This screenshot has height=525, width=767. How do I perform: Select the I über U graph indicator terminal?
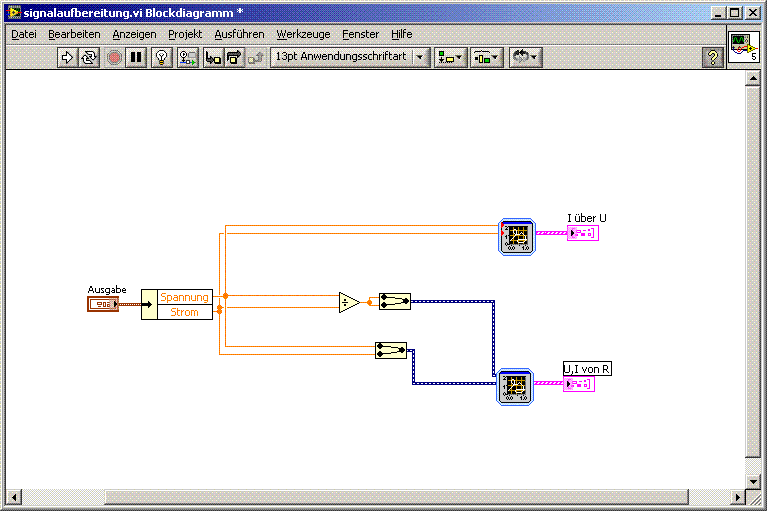tap(583, 233)
